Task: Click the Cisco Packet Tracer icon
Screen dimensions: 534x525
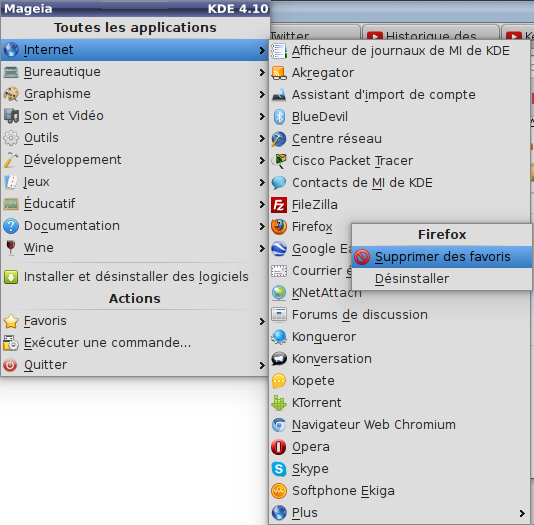Action: [279, 161]
